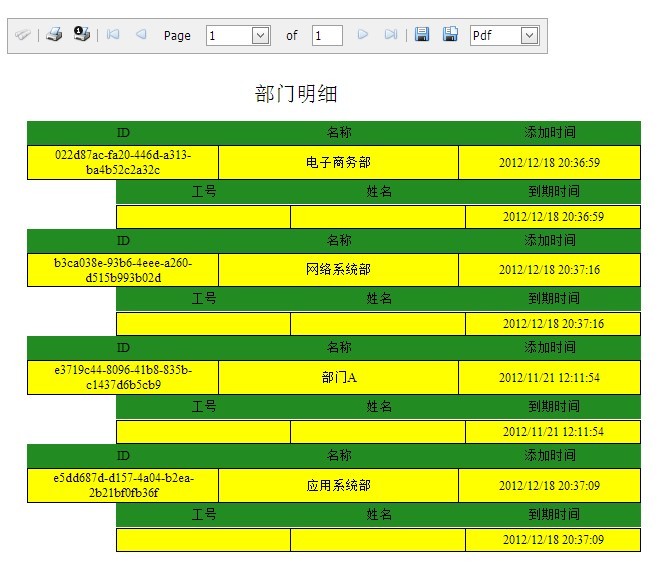Go to first page arrow

pyautogui.click(x=113, y=34)
